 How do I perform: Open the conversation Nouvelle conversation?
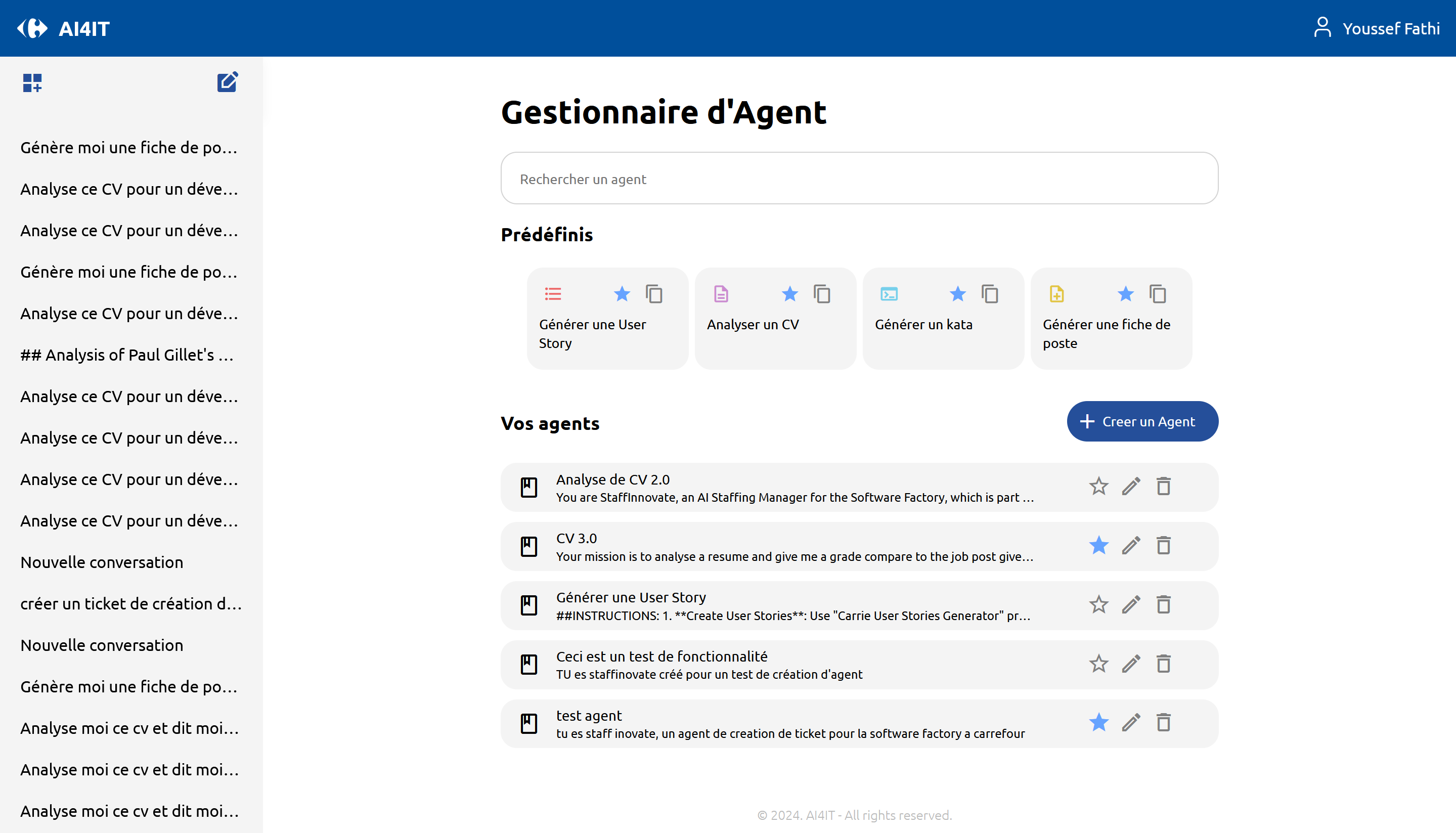pyautogui.click(x=101, y=562)
